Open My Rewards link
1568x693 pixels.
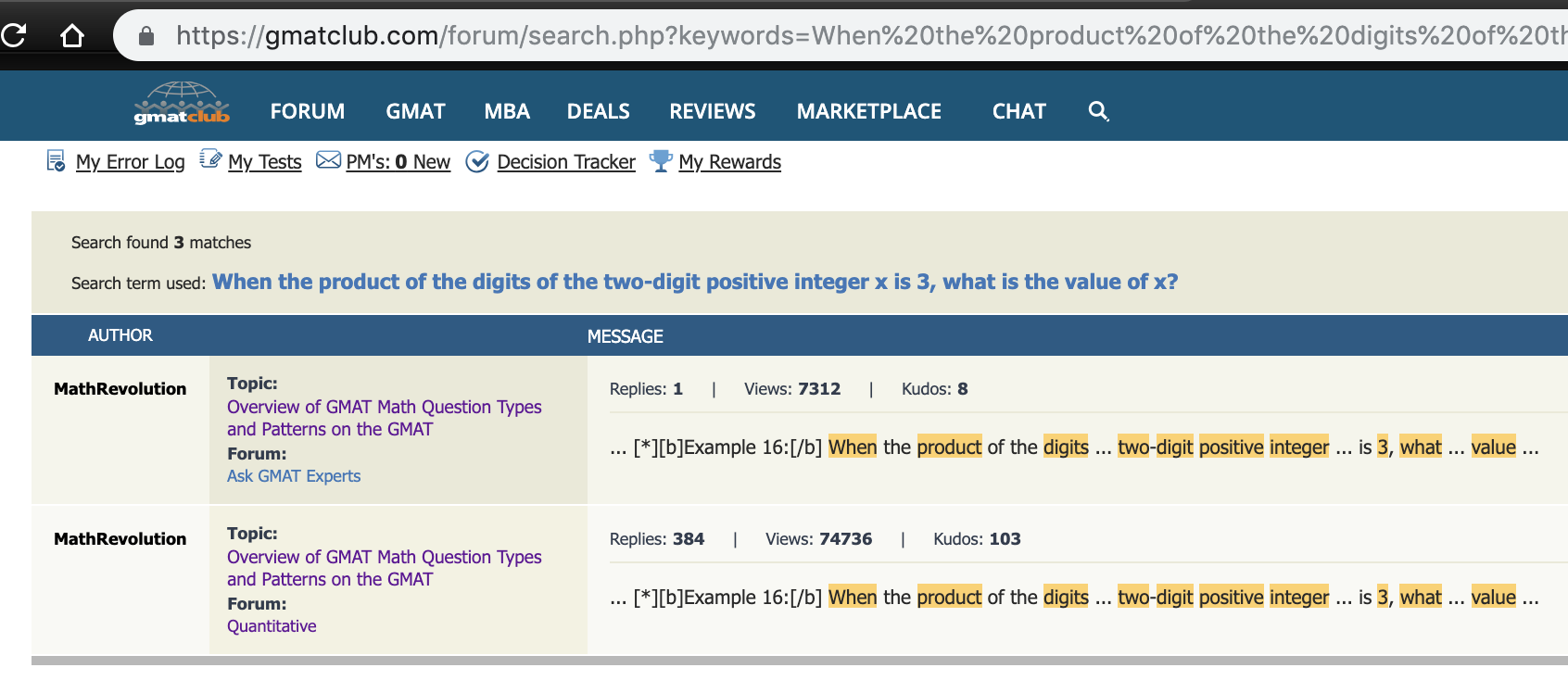(x=730, y=162)
